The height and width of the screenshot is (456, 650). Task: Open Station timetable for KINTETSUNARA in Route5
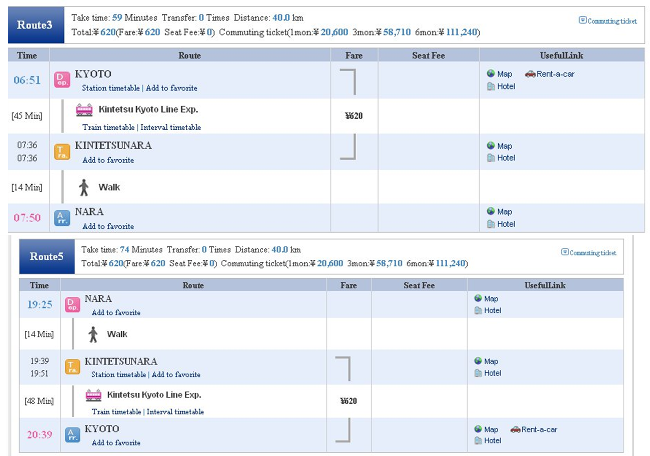pyautogui.click(x=119, y=374)
